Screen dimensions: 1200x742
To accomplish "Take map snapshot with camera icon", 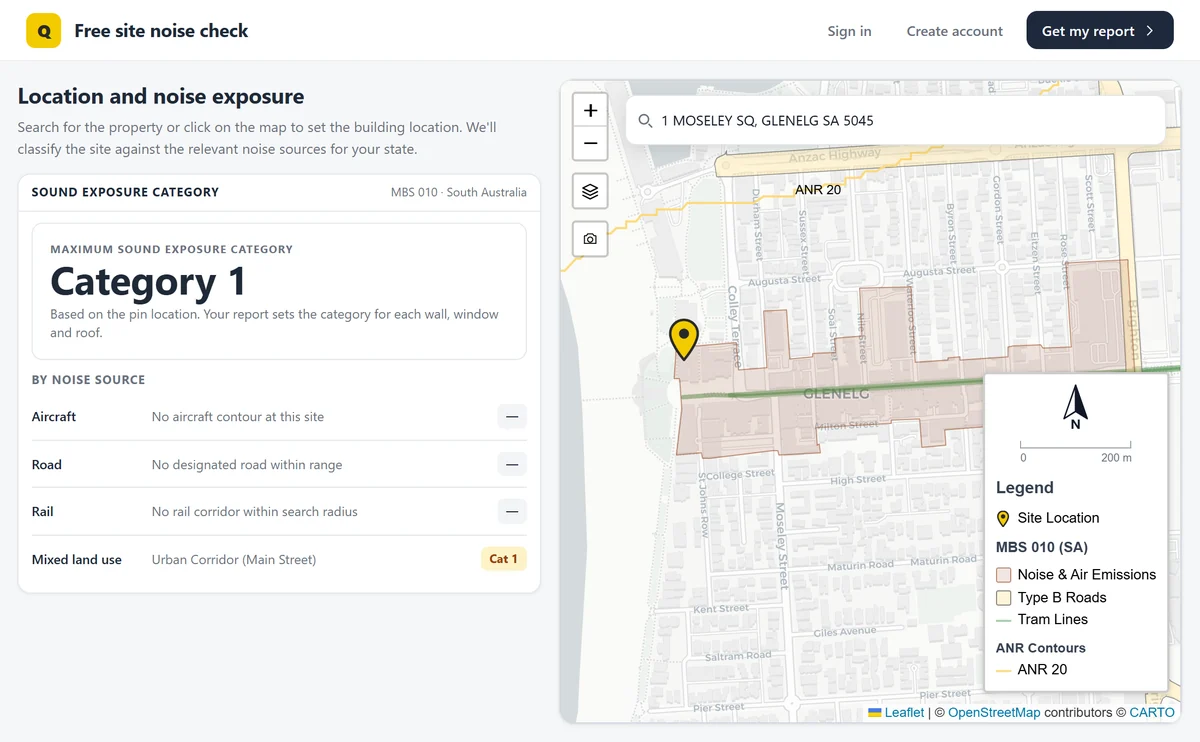I will [590, 239].
